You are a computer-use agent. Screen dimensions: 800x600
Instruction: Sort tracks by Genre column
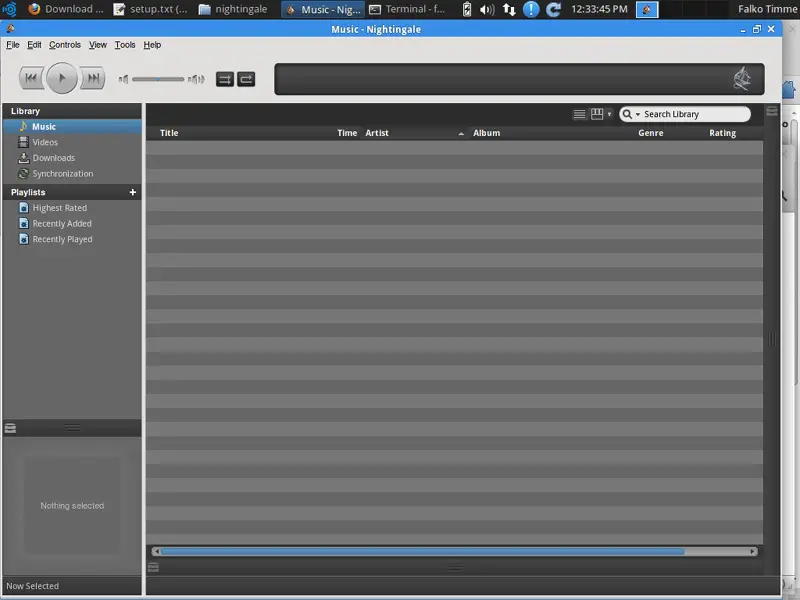651,133
